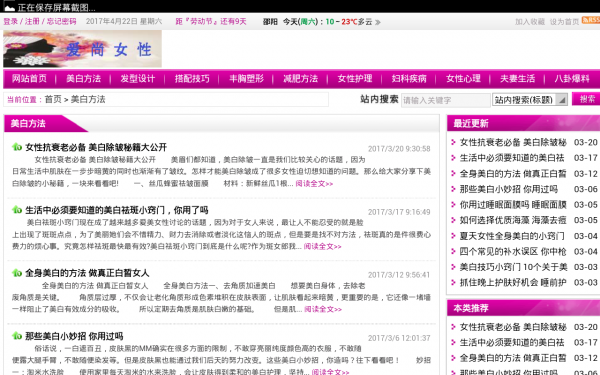Open the 网站首页 nav tab
This screenshot has width=600, height=375.
(x=29, y=78)
